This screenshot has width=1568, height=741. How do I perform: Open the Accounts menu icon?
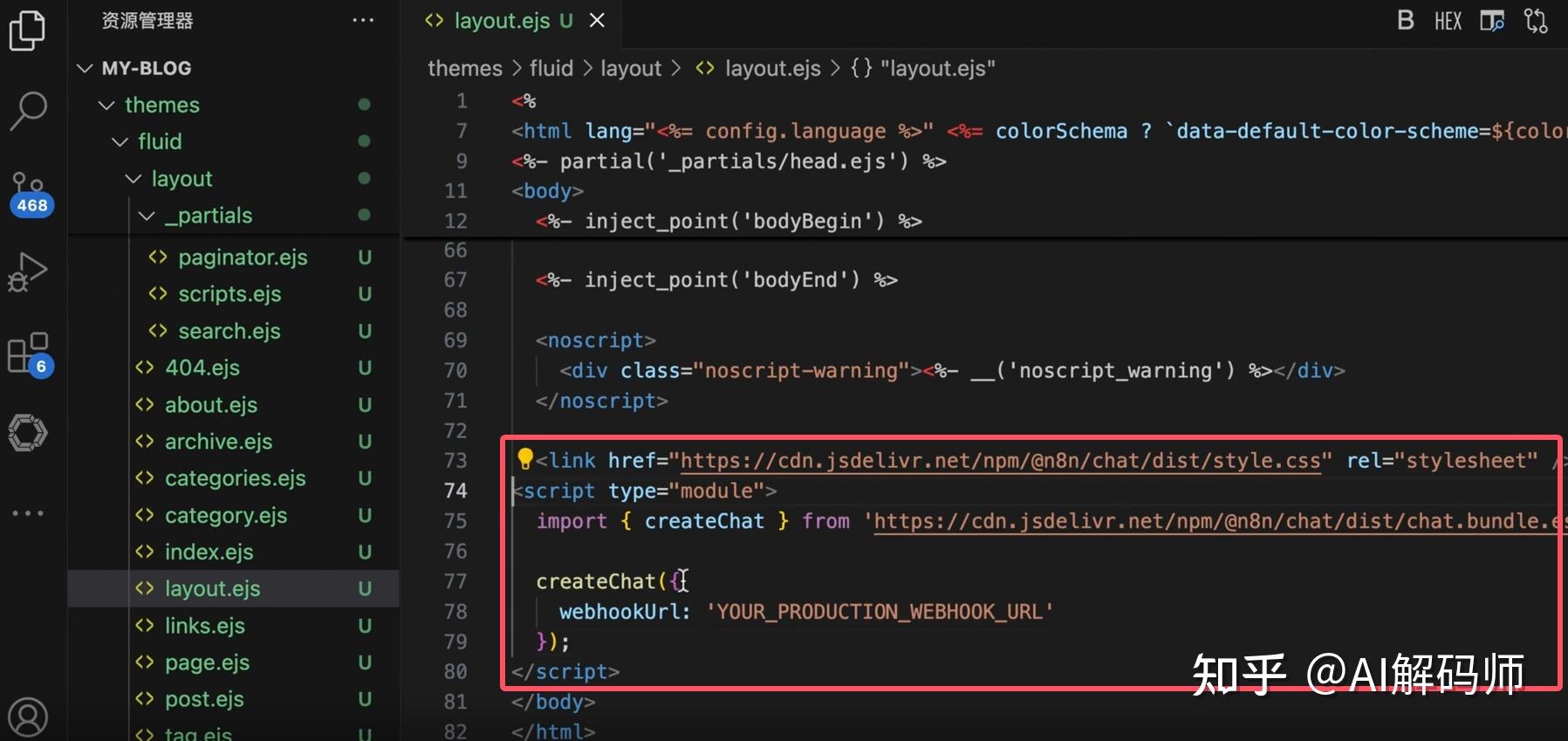coord(27,717)
